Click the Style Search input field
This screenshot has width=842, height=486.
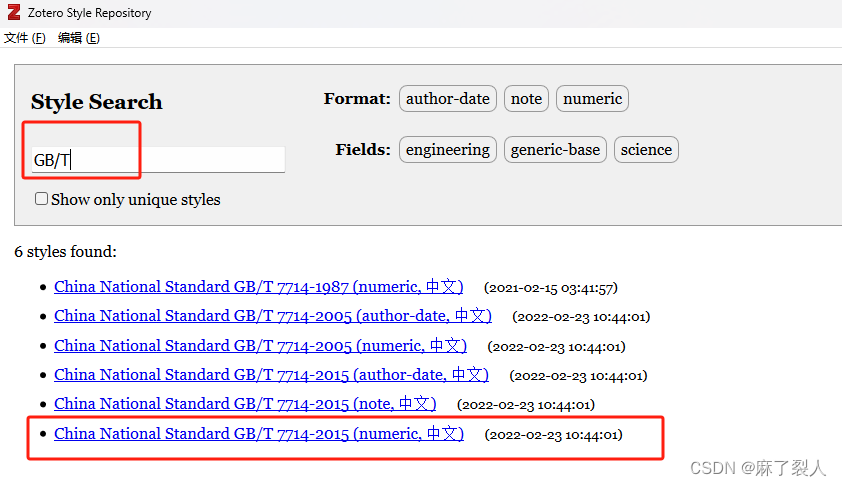[158, 160]
